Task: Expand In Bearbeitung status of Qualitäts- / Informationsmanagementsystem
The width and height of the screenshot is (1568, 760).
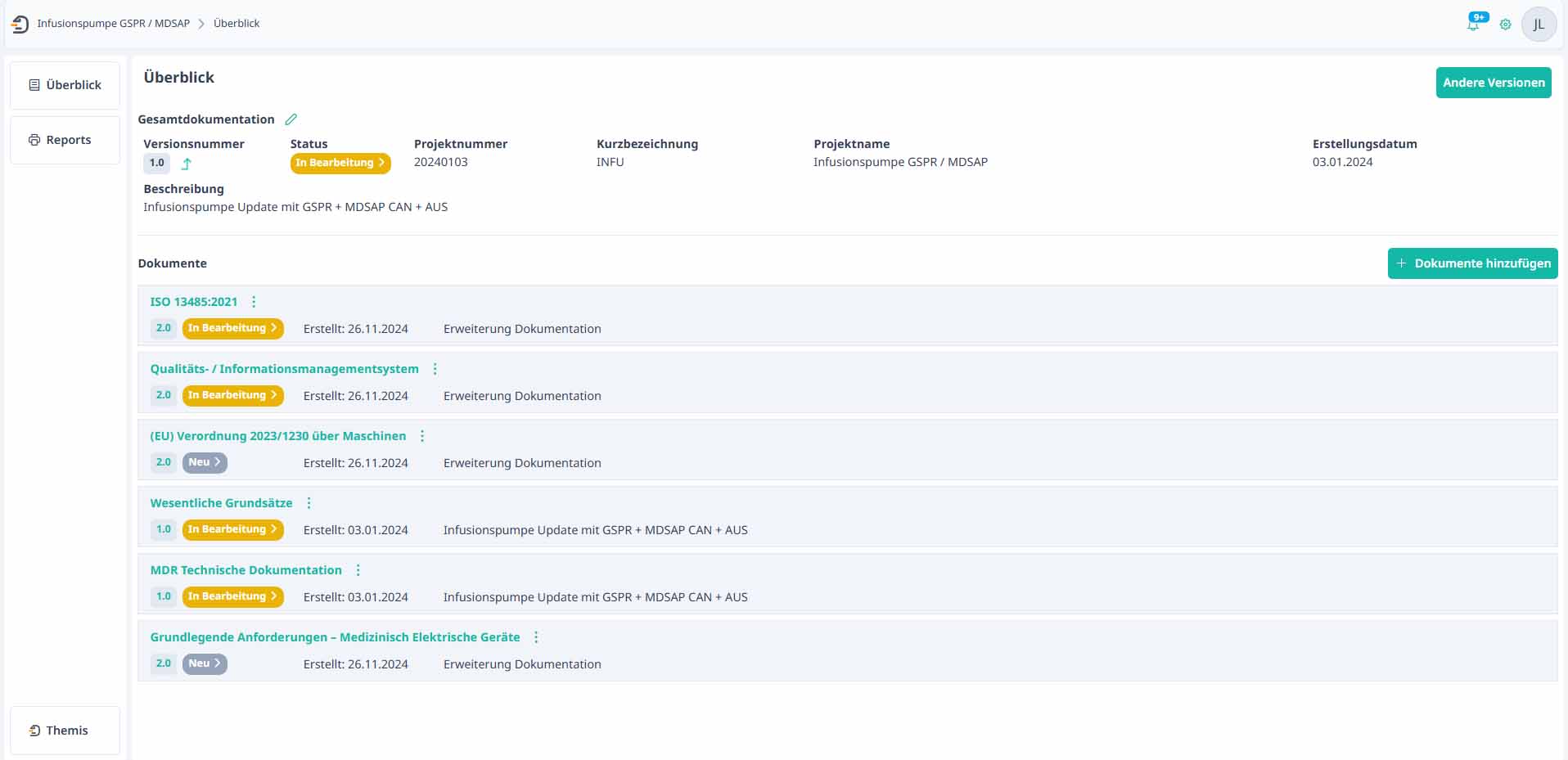Action: tap(233, 395)
